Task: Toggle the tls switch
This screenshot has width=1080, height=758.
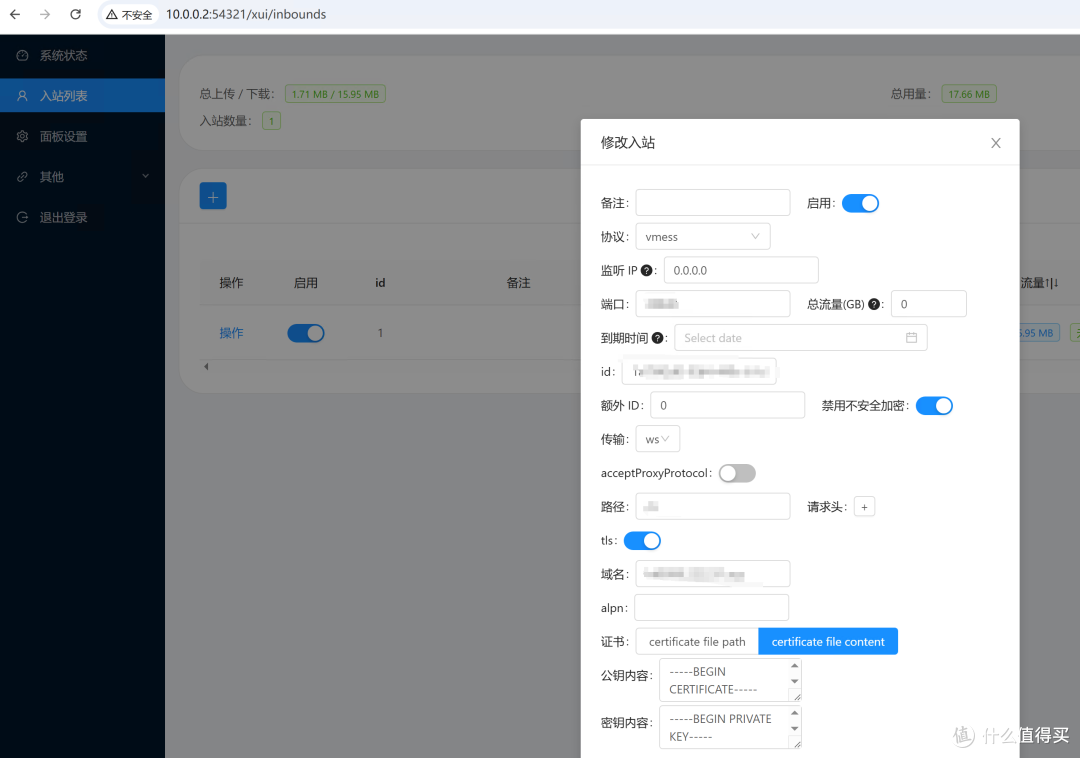Action: pyautogui.click(x=642, y=540)
